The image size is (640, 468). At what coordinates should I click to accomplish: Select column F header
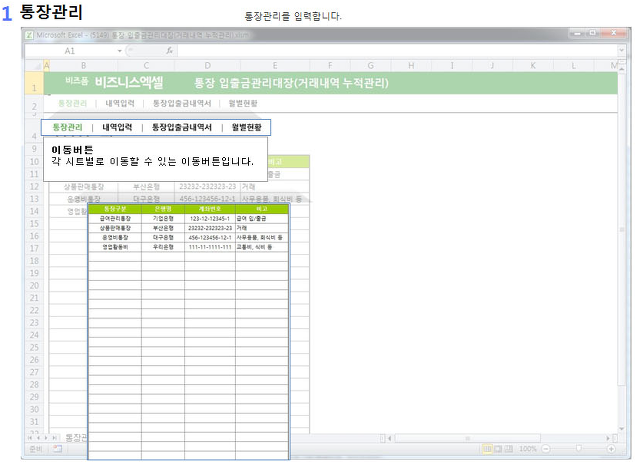pos(330,66)
